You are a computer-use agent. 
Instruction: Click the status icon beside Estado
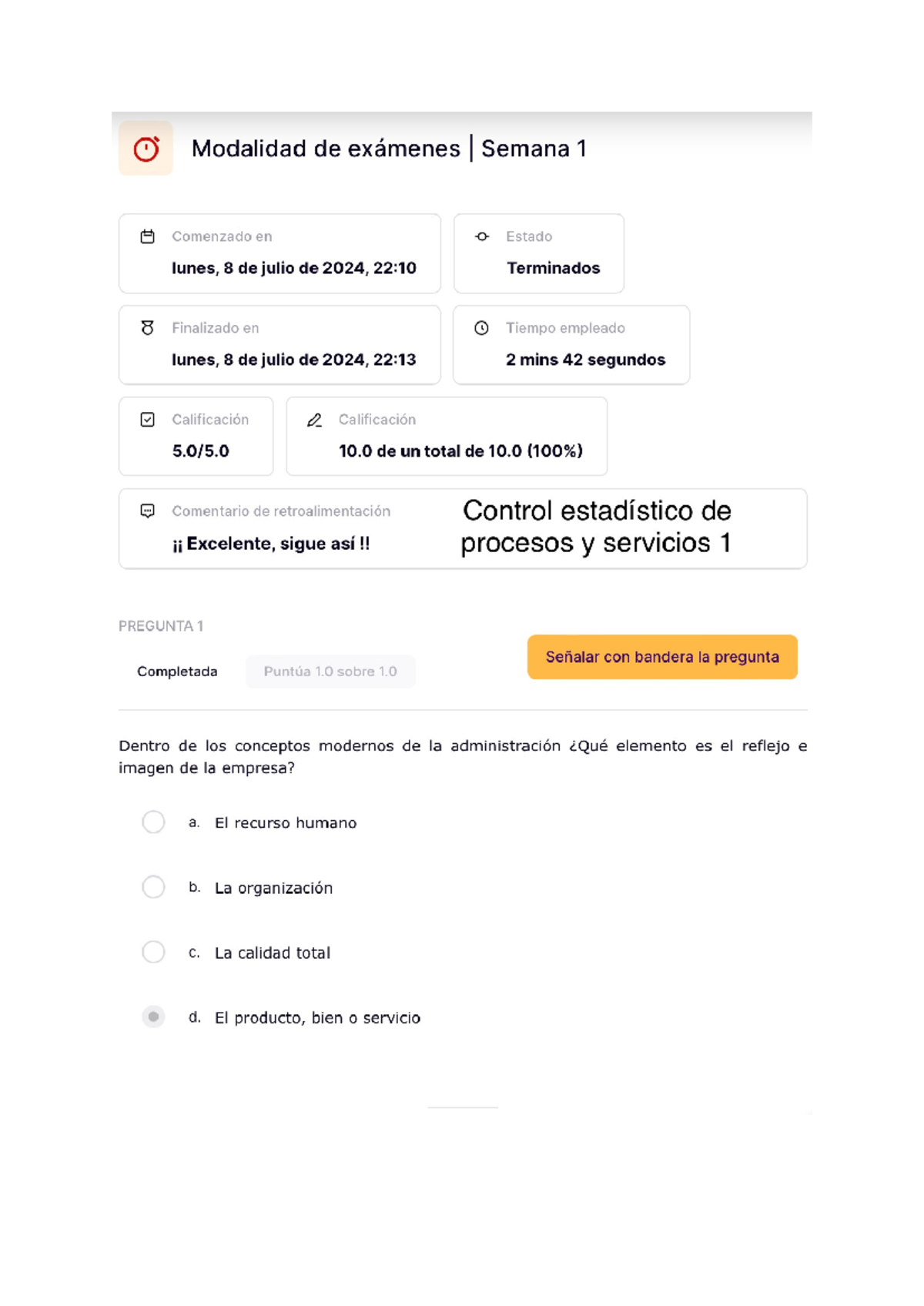tap(483, 236)
